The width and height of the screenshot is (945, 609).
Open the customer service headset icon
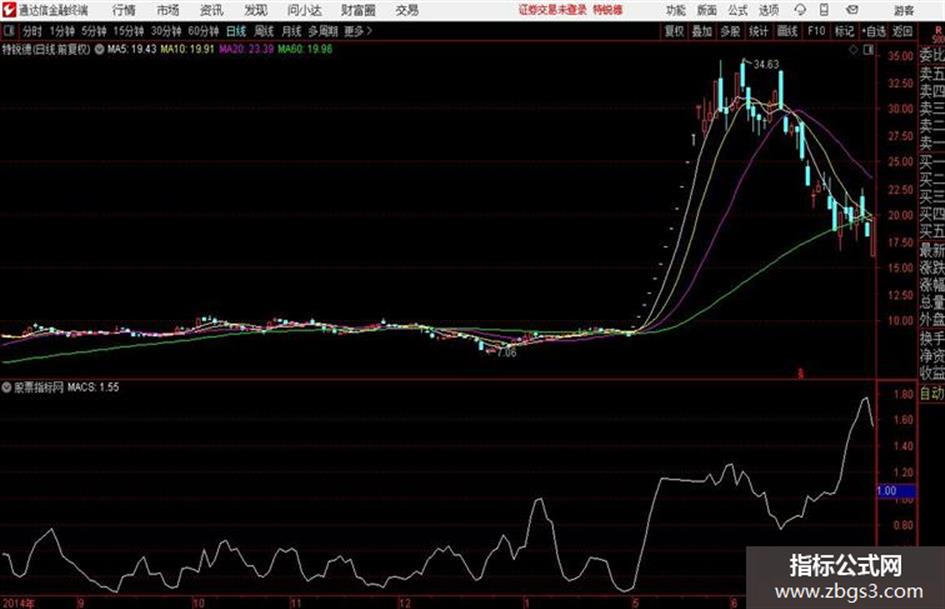800,10
